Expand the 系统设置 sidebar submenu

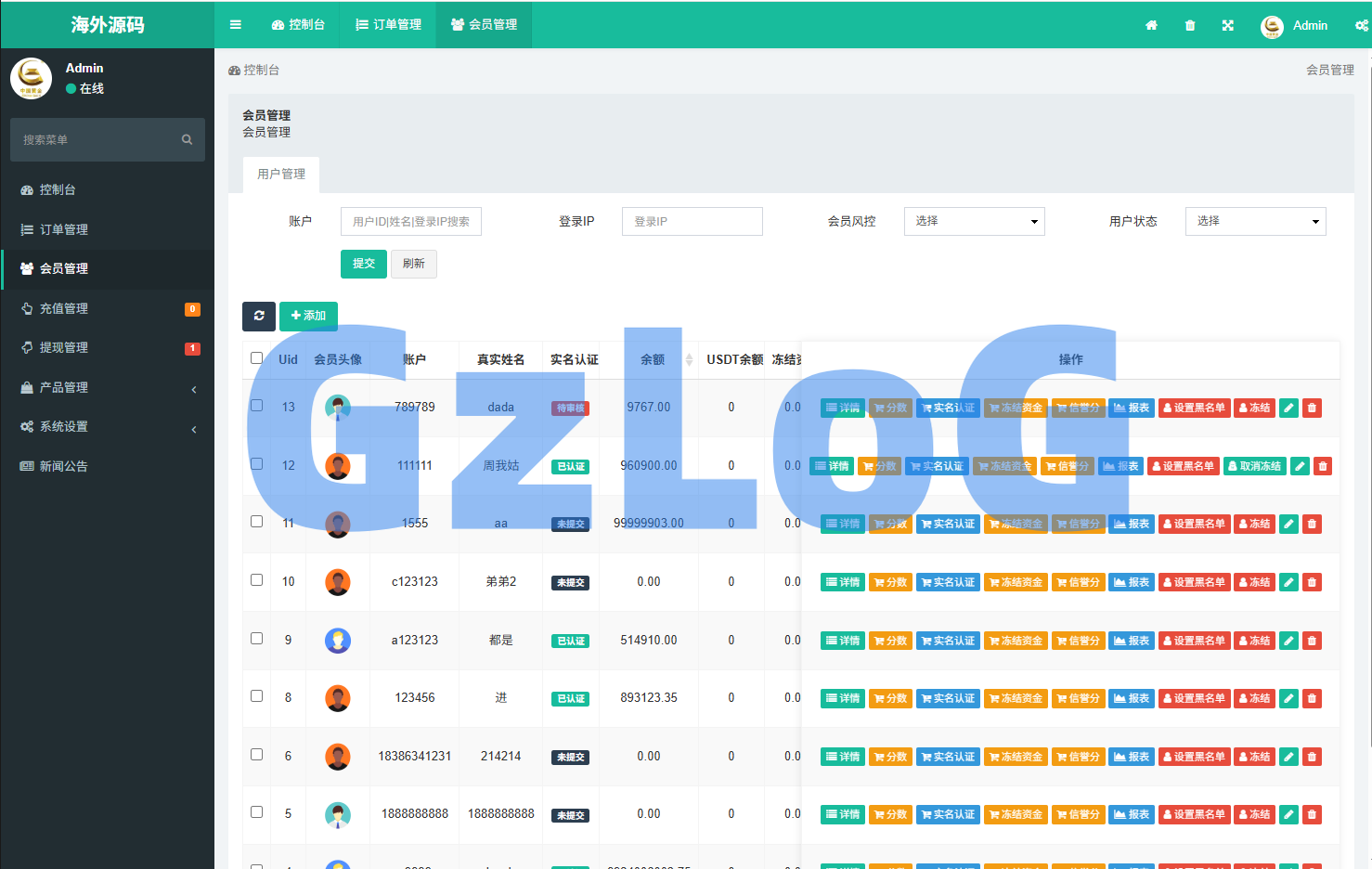[x=108, y=427]
